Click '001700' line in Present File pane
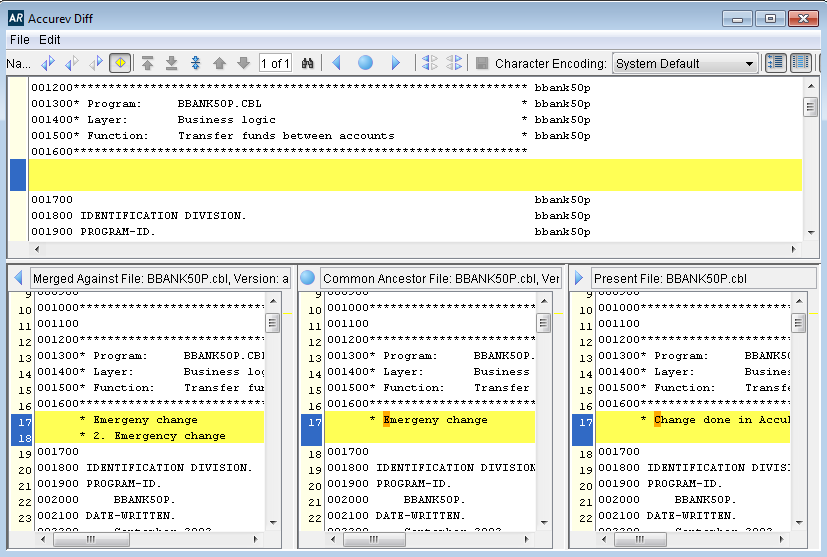 point(619,452)
